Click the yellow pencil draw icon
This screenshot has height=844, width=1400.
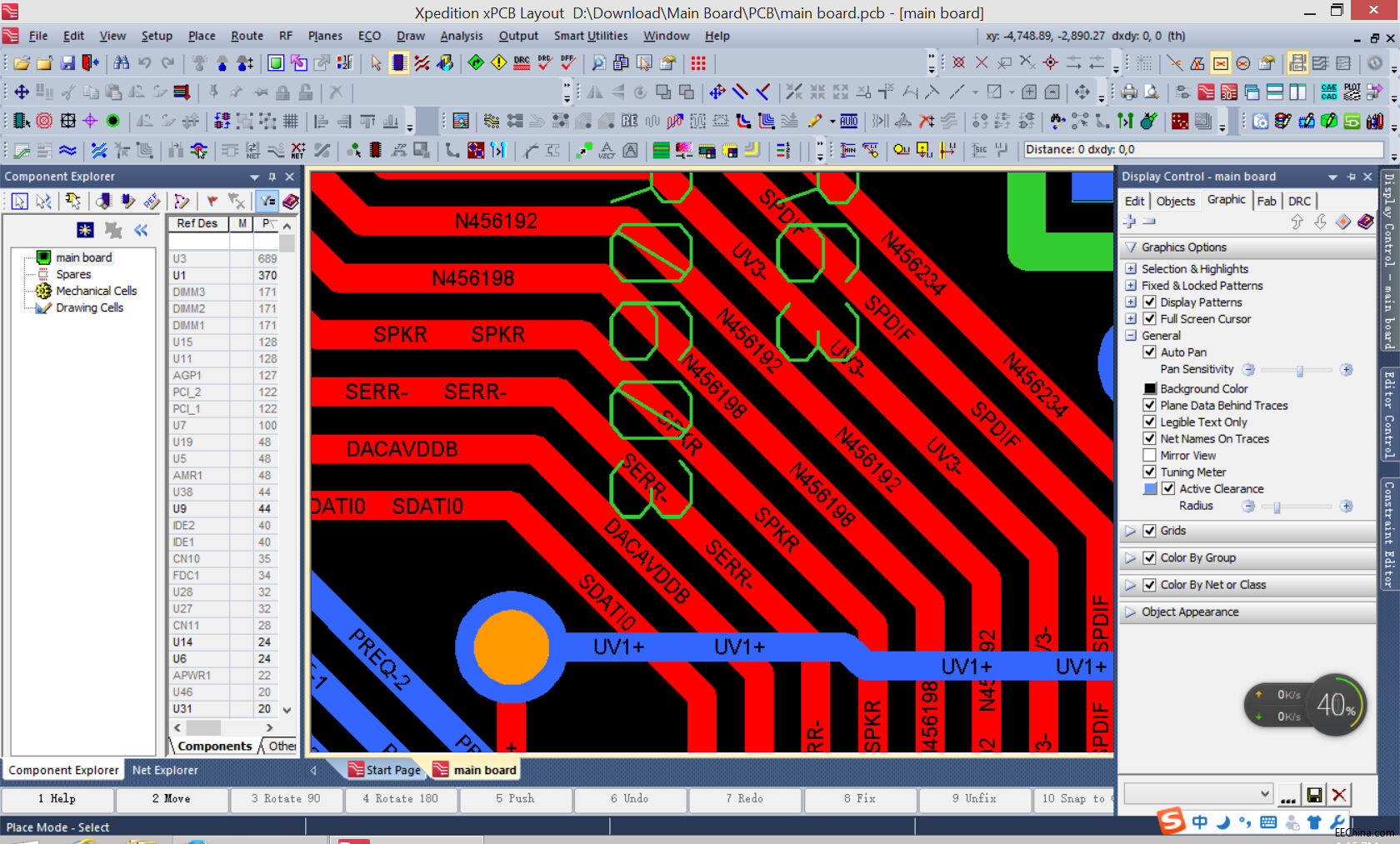pyautogui.click(x=815, y=122)
